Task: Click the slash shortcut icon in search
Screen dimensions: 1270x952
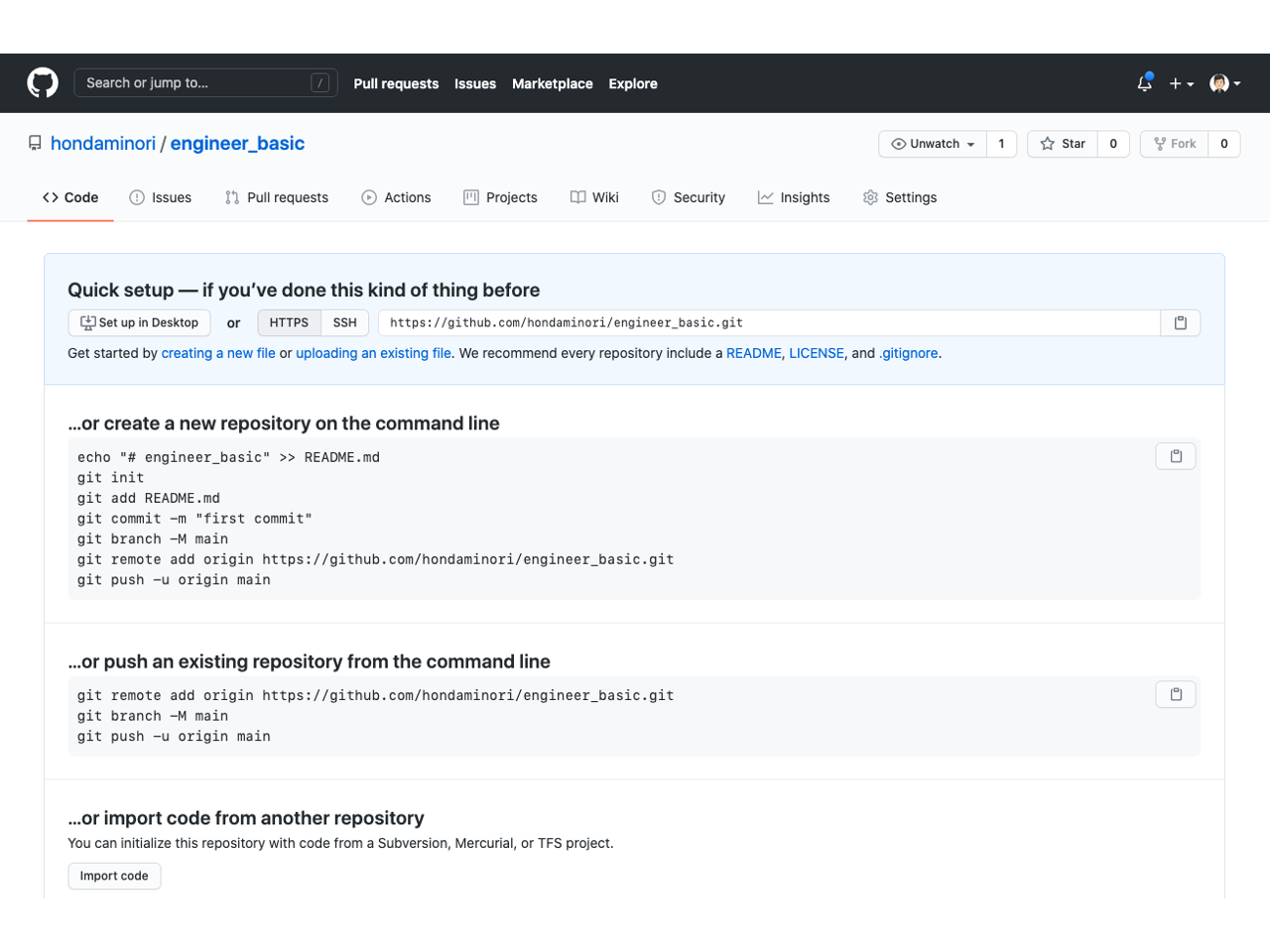Action: 320,83
